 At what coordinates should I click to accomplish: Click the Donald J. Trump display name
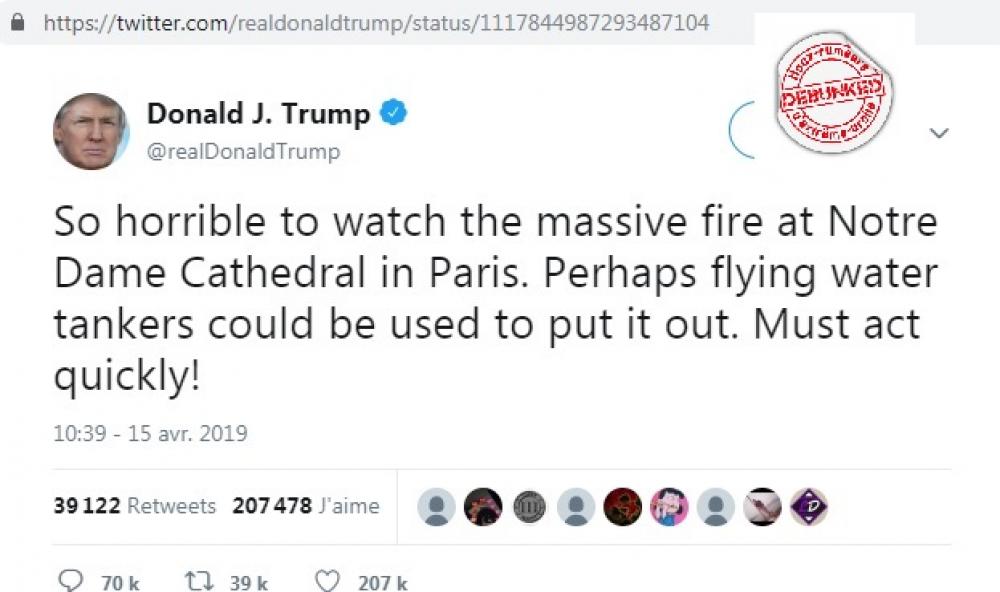tap(258, 114)
